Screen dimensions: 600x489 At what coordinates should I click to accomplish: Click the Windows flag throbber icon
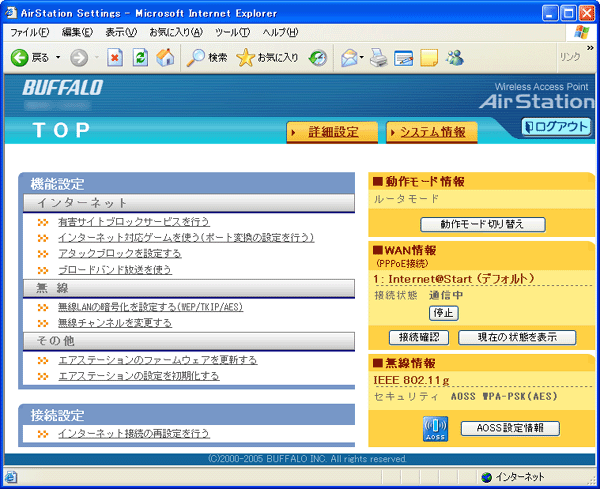coord(582,33)
